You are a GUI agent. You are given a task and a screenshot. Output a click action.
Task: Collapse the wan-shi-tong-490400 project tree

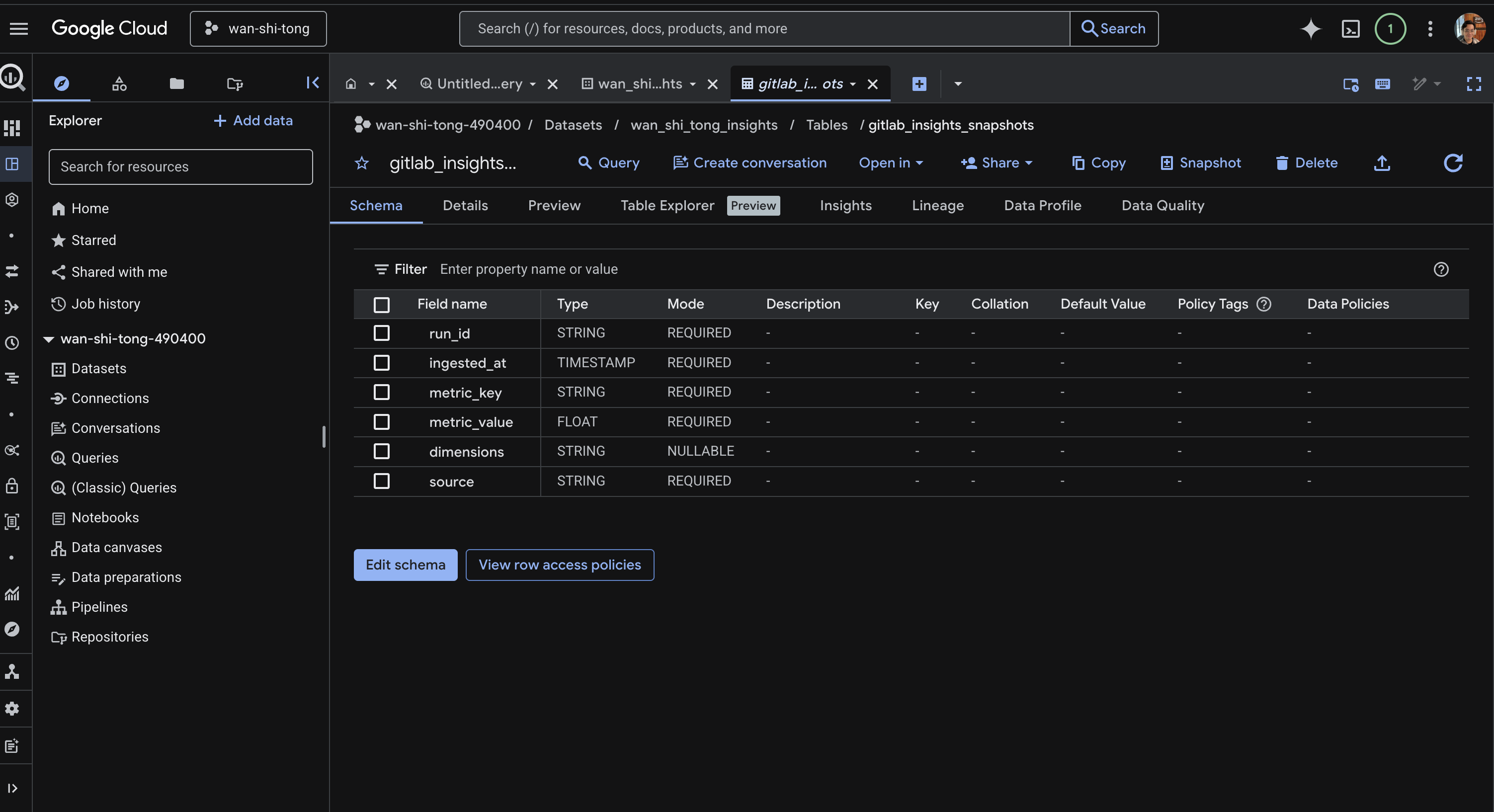click(x=49, y=339)
